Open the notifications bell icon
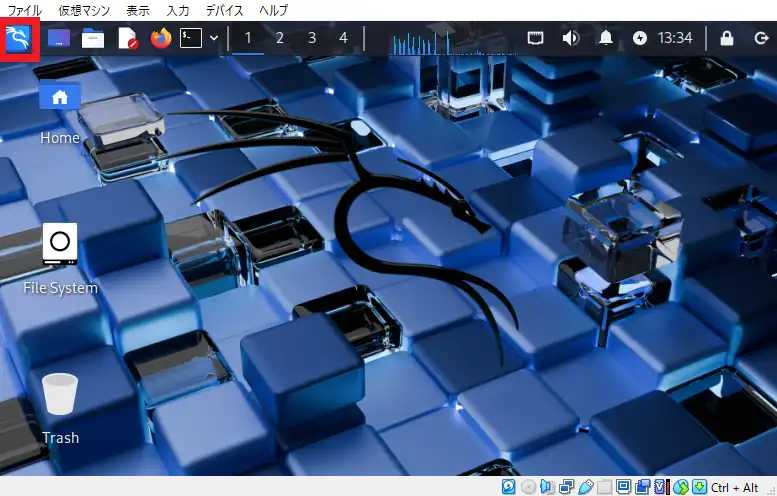 click(606, 38)
